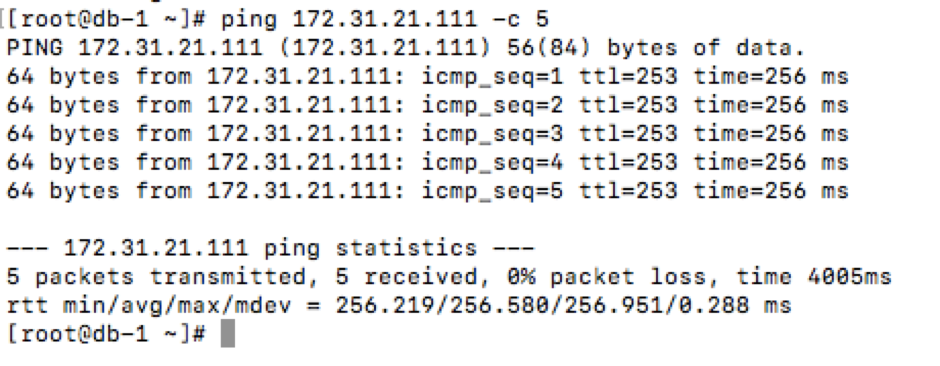Click the PING 172.31.21.111 header line
Viewport: 940px width, 366px height.
406,49
